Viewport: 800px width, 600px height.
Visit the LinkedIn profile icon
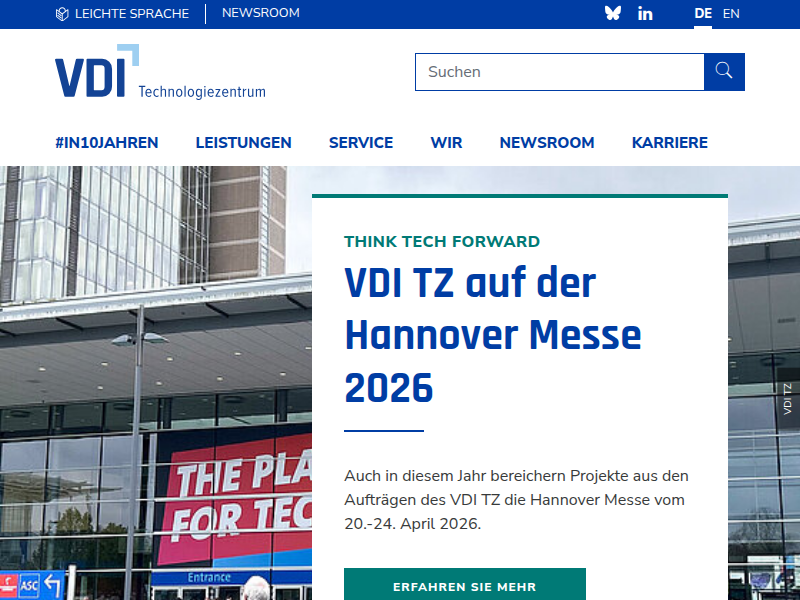[x=645, y=14]
